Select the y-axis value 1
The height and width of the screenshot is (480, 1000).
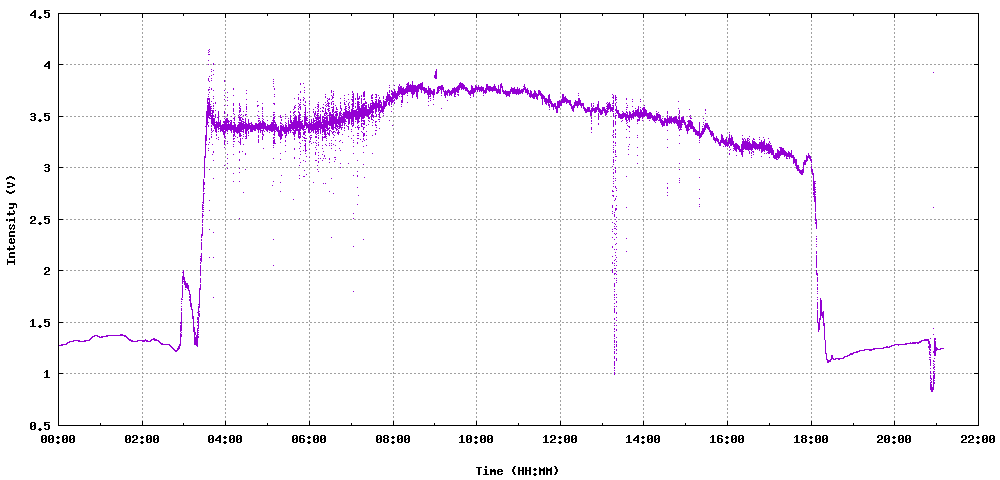[x=47, y=374]
